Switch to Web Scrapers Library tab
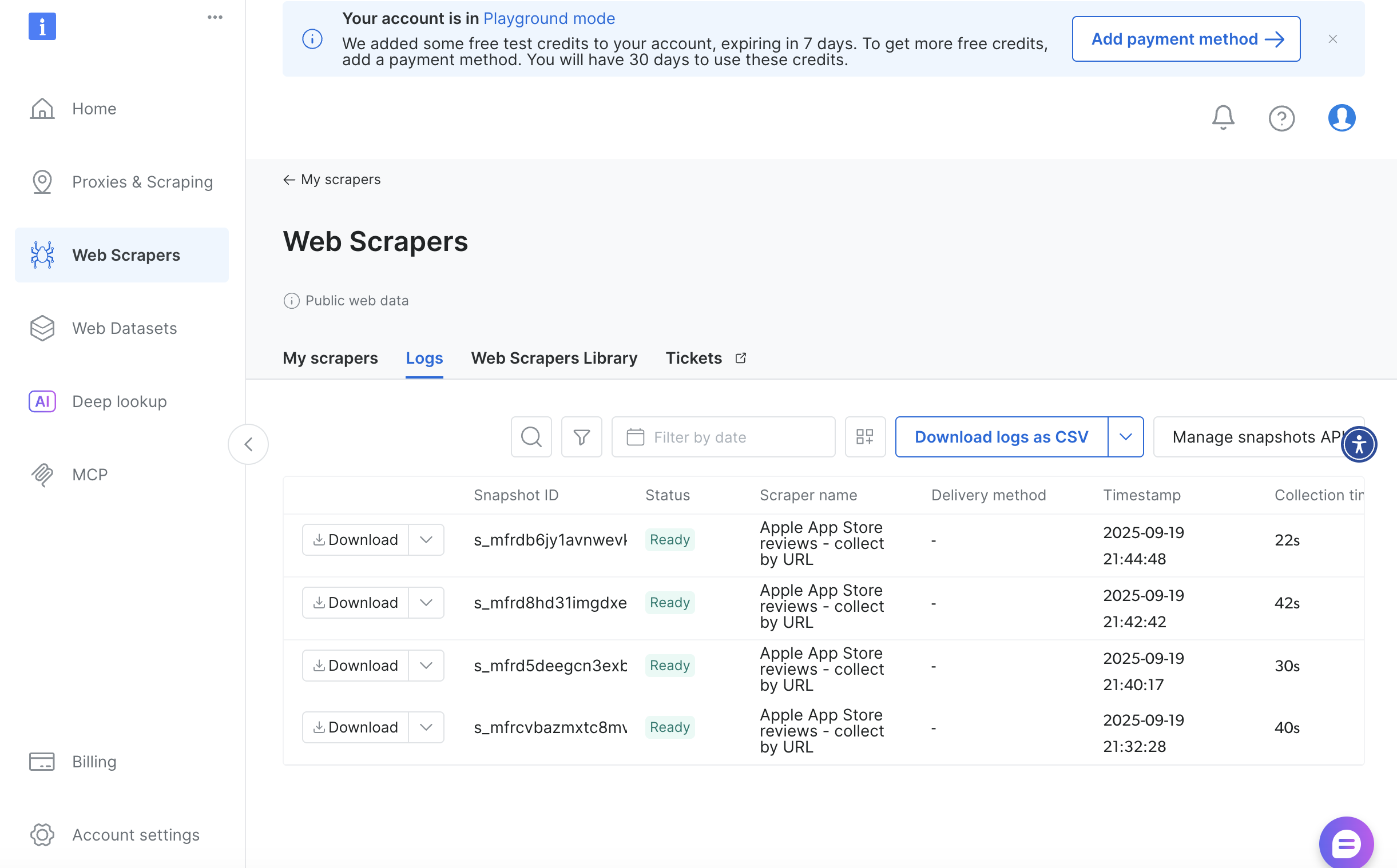 coord(554,358)
